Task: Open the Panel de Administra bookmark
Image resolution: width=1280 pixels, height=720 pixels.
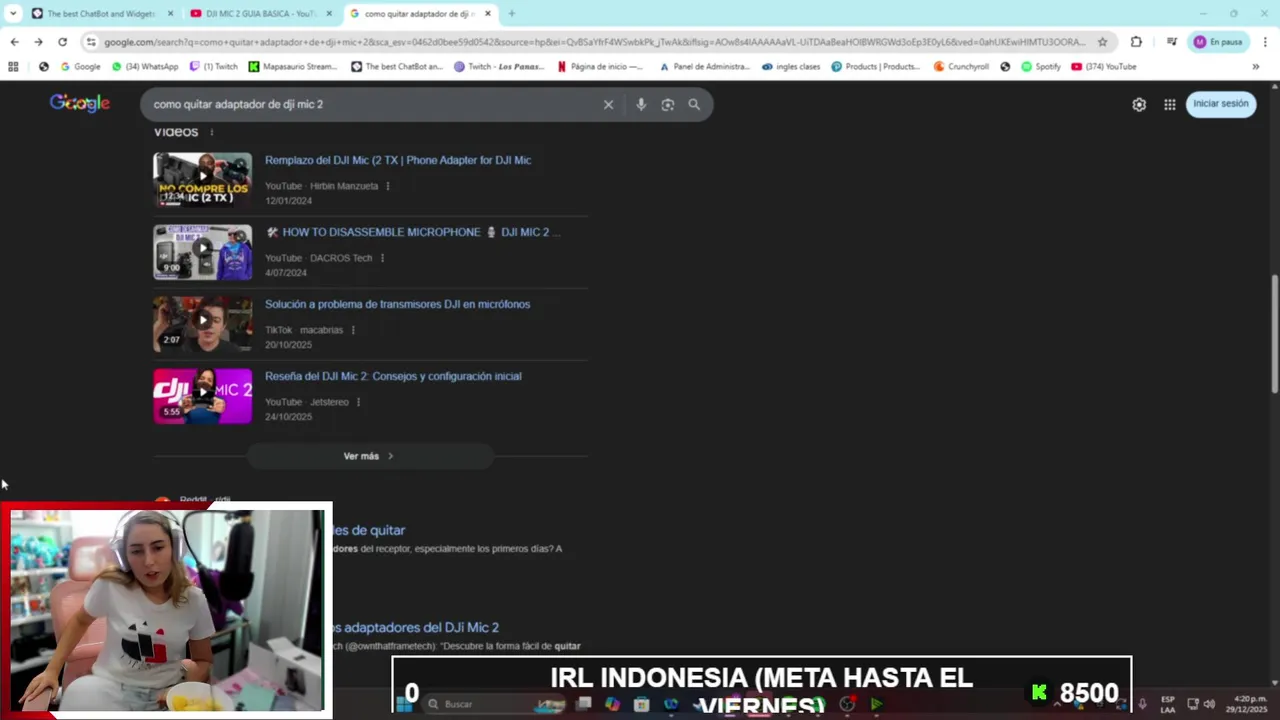Action: point(705,67)
